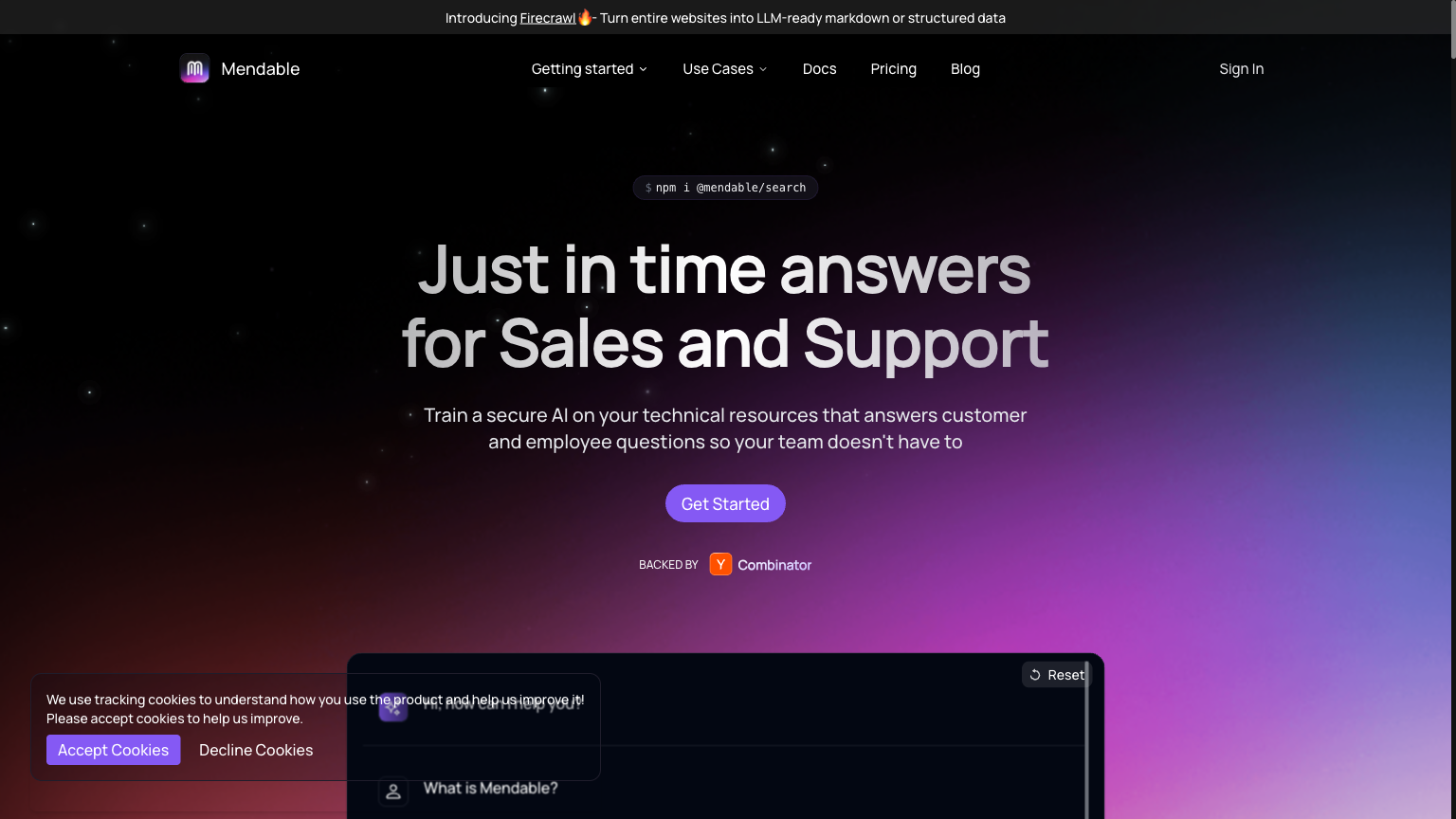1456x819 pixels.
Task: Click the Y Combinator orange logo
Action: [720, 564]
